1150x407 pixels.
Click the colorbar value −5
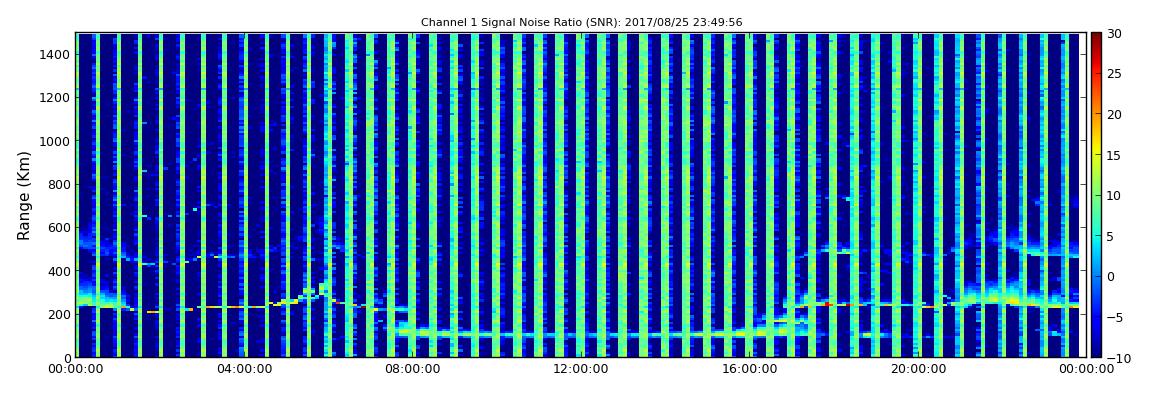1113,318
